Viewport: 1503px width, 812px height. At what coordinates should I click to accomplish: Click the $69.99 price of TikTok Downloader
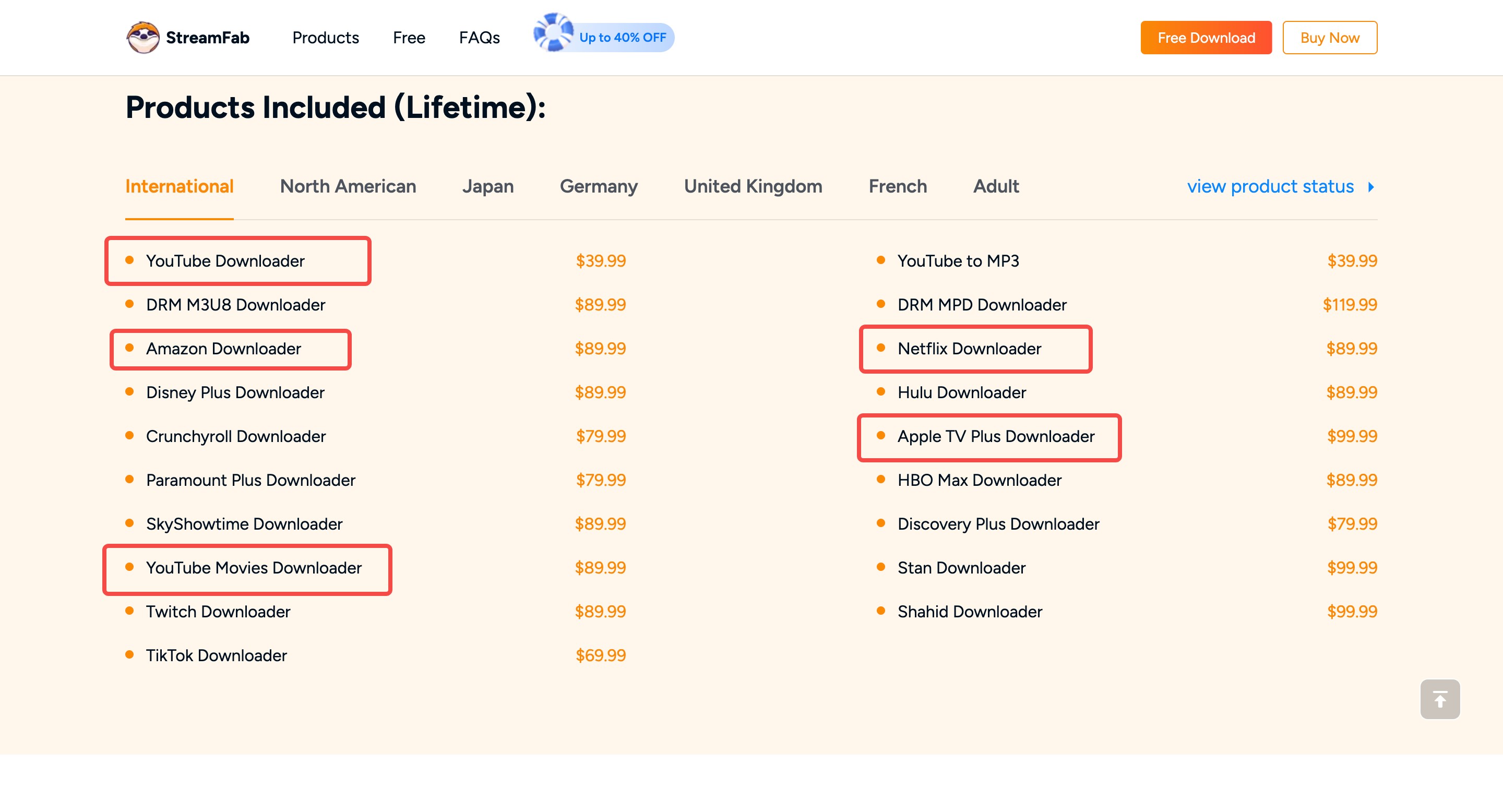(600, 655)
